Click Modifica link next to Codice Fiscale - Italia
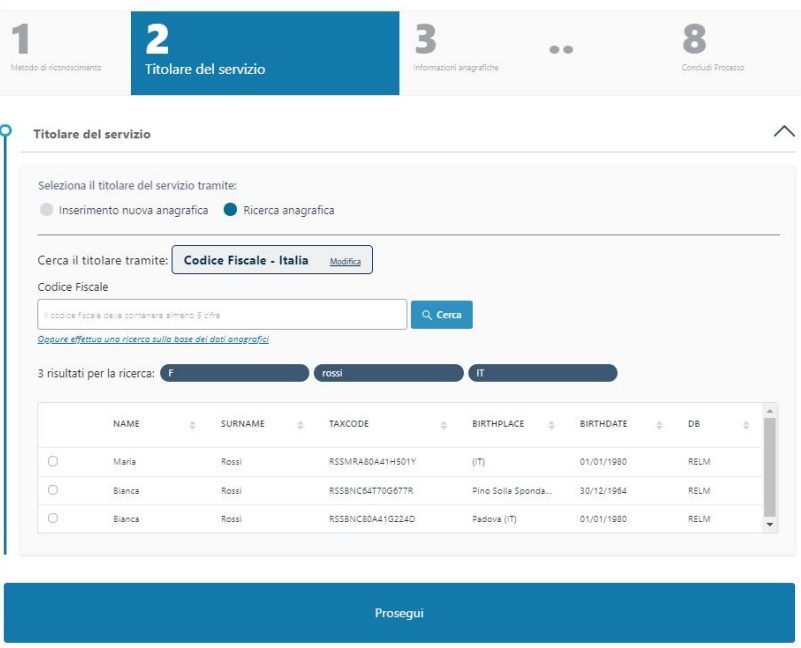The image size is (801, 648). (345, 261)
